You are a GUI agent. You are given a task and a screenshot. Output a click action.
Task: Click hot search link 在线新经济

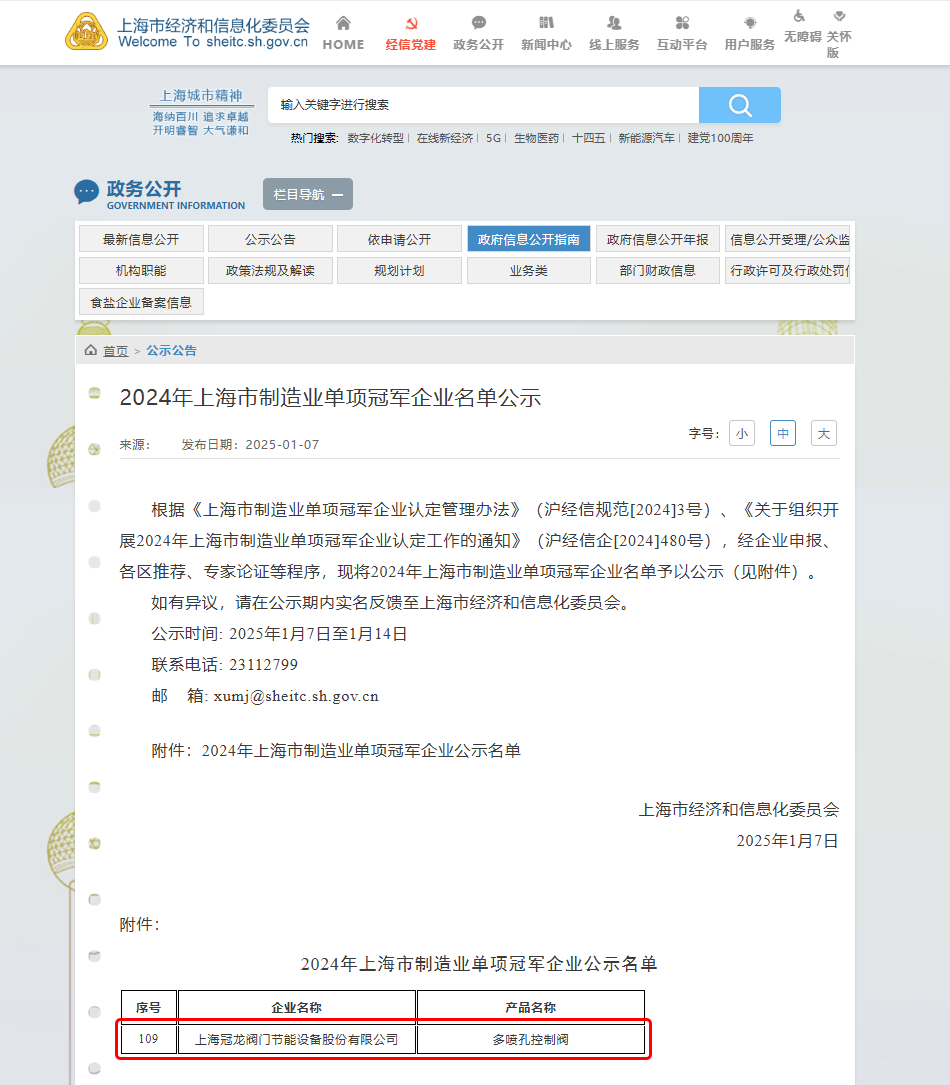click(445, 138)
